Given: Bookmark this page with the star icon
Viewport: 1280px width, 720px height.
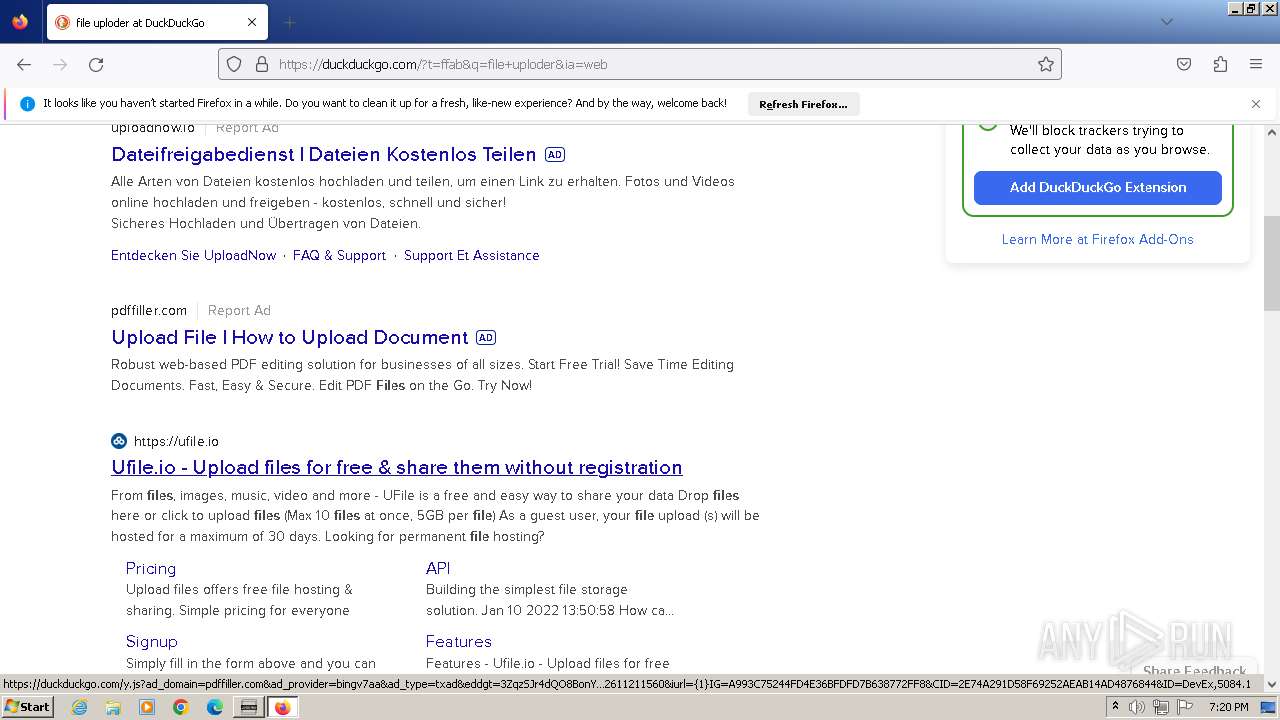Looking at the screenshot, I should click(x=1046, y=64).
